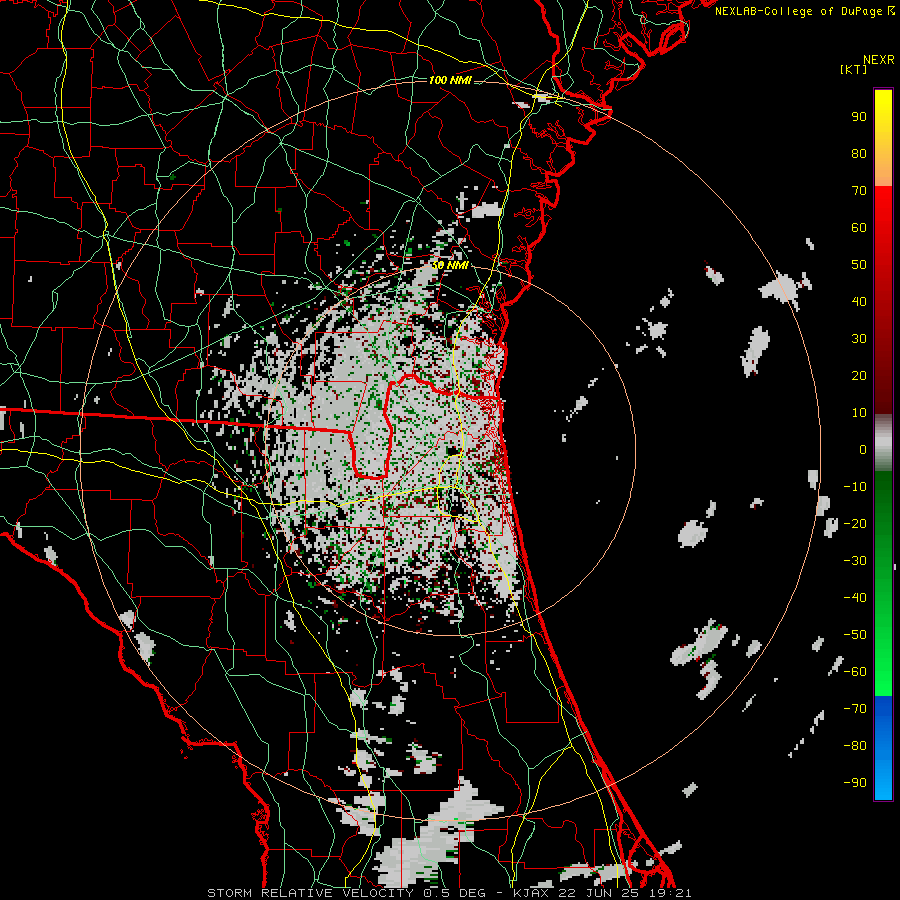The image size is (900, 900).
Task: Click the [KT] units label
Action: tap(853, 69)
